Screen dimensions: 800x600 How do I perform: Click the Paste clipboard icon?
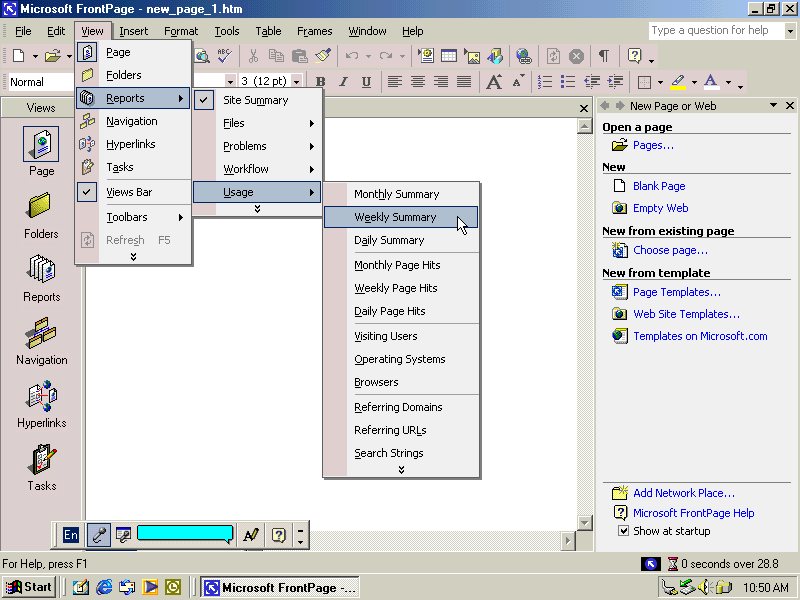click(299, 56)
